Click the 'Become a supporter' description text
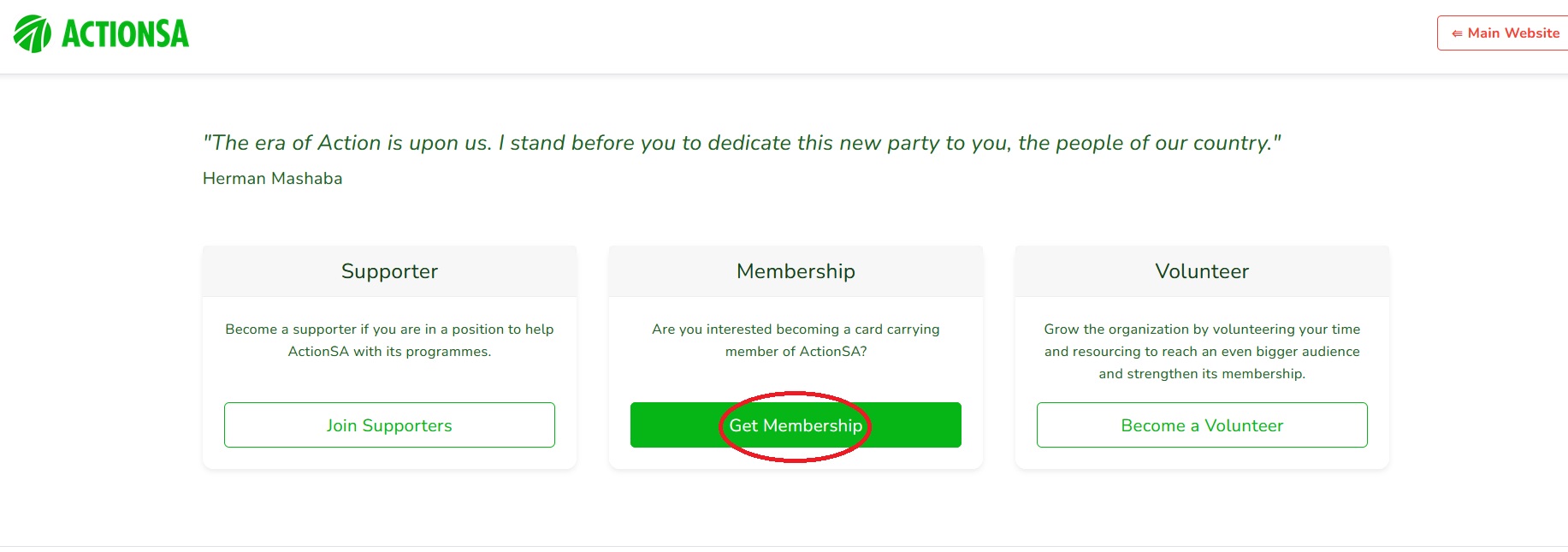The width and height of the screenshot is (1568, 552). [389, 329]
